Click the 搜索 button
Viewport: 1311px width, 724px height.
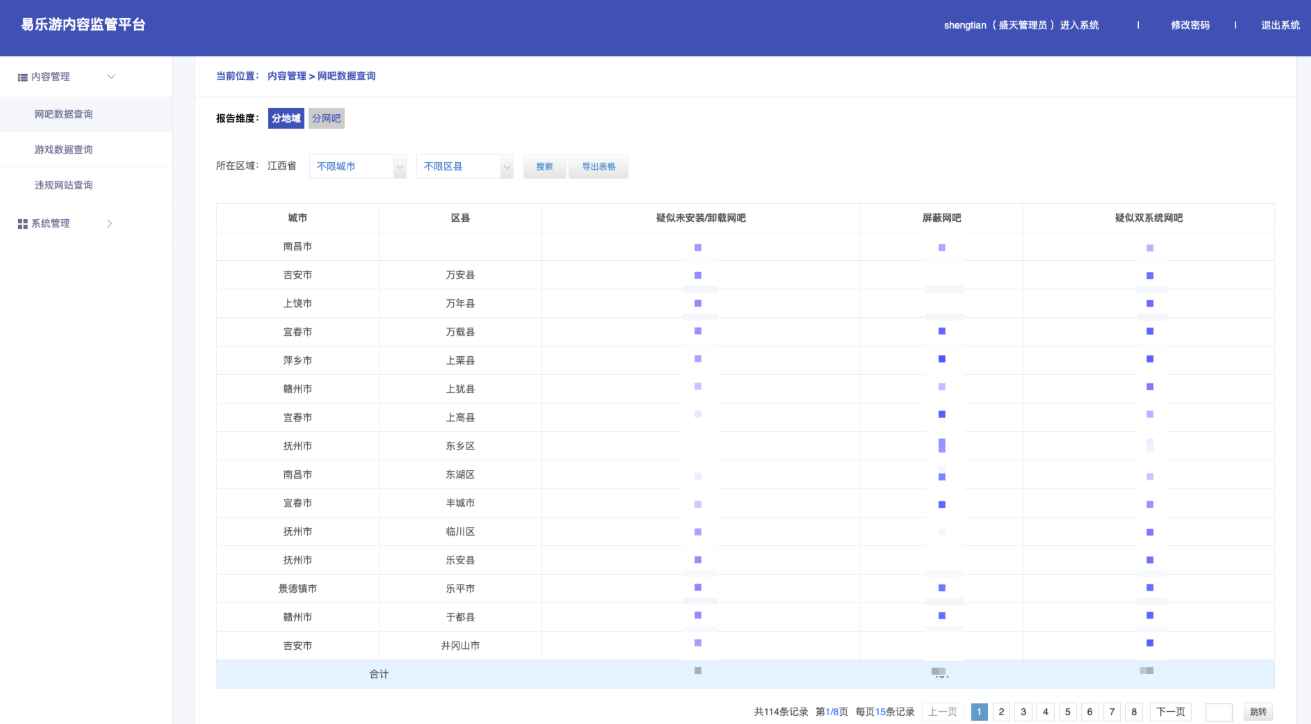pos(545,166)
